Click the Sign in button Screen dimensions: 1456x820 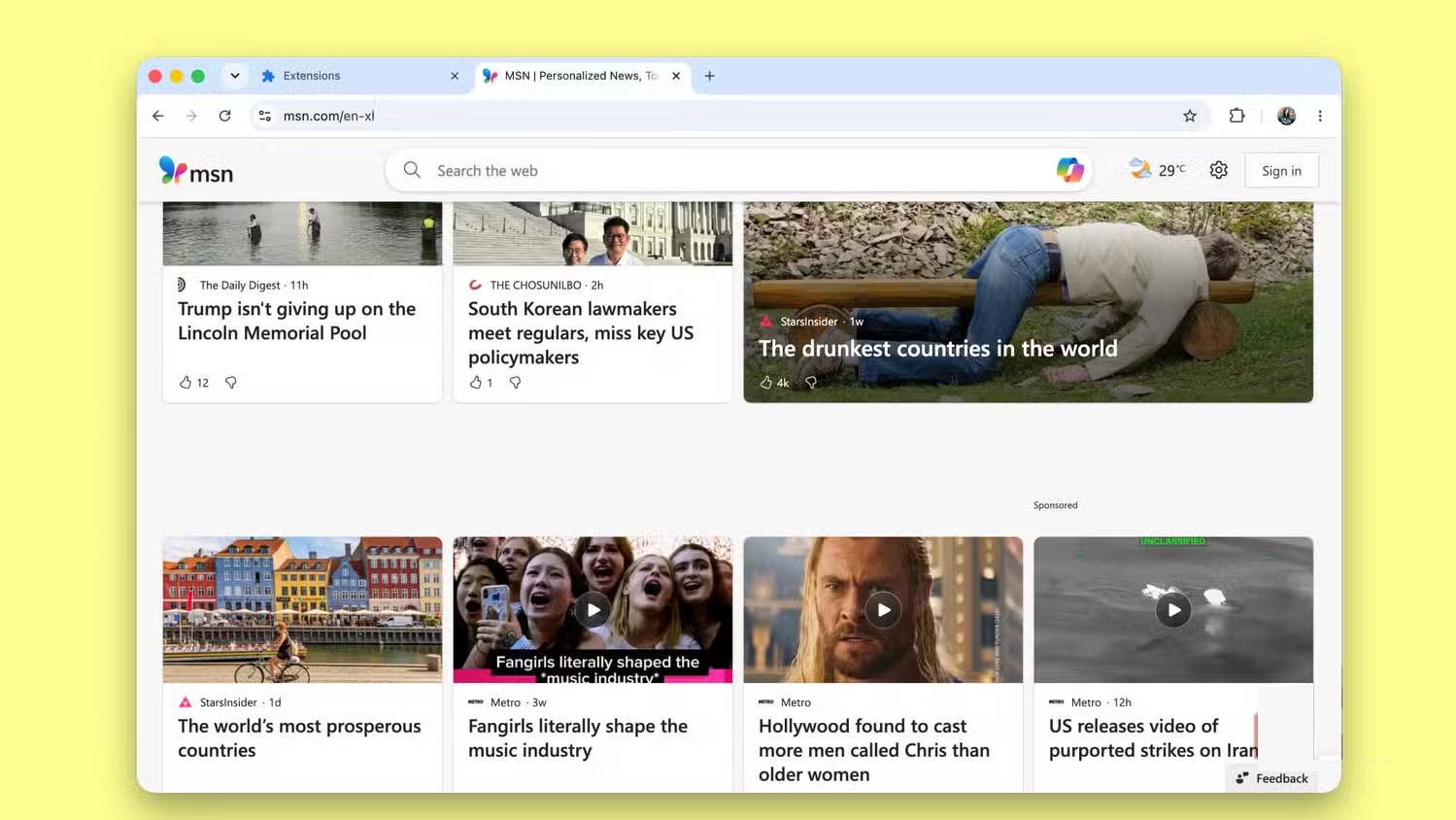pos(1281,171)
